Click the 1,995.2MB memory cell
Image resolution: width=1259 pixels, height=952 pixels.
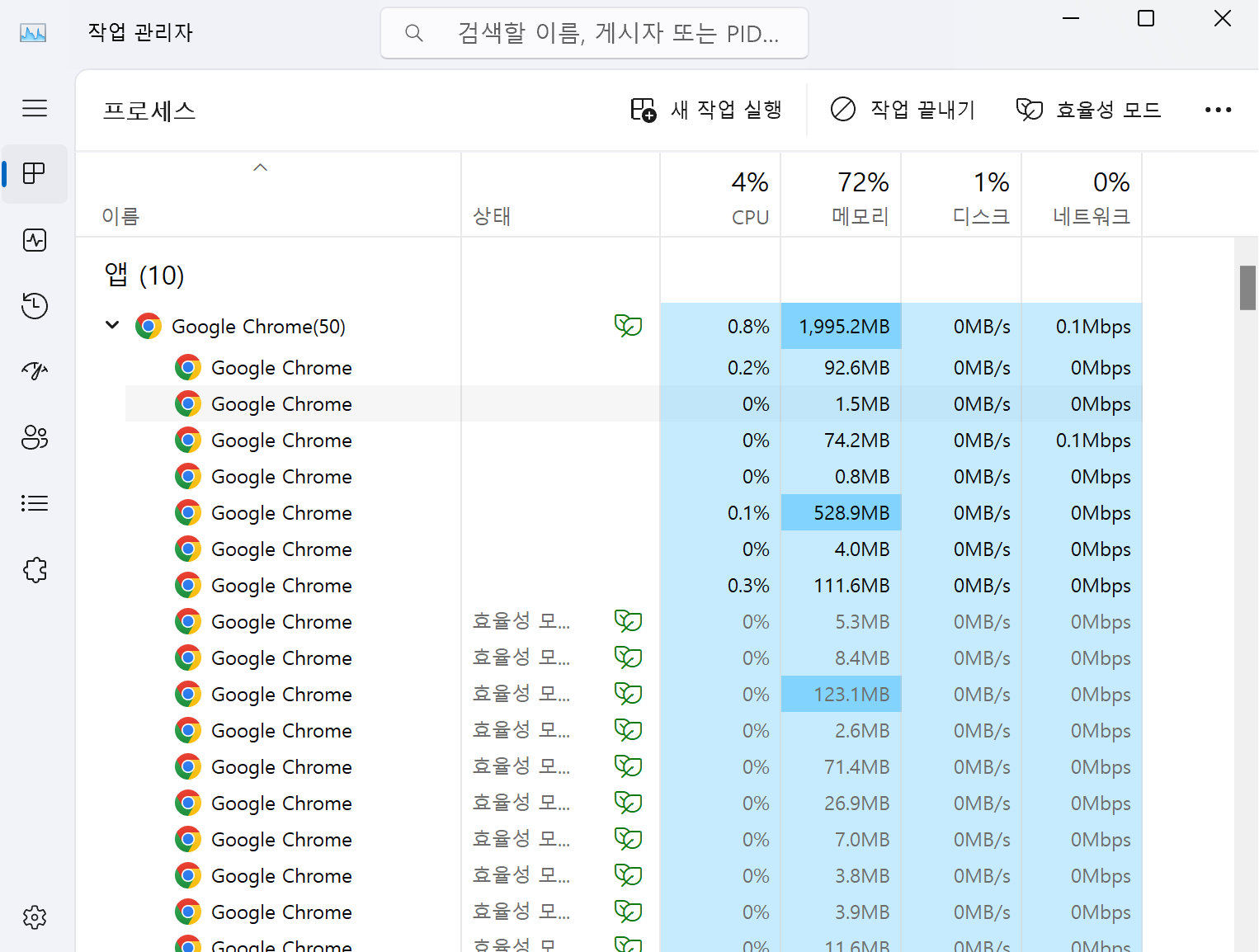(841, 326)
